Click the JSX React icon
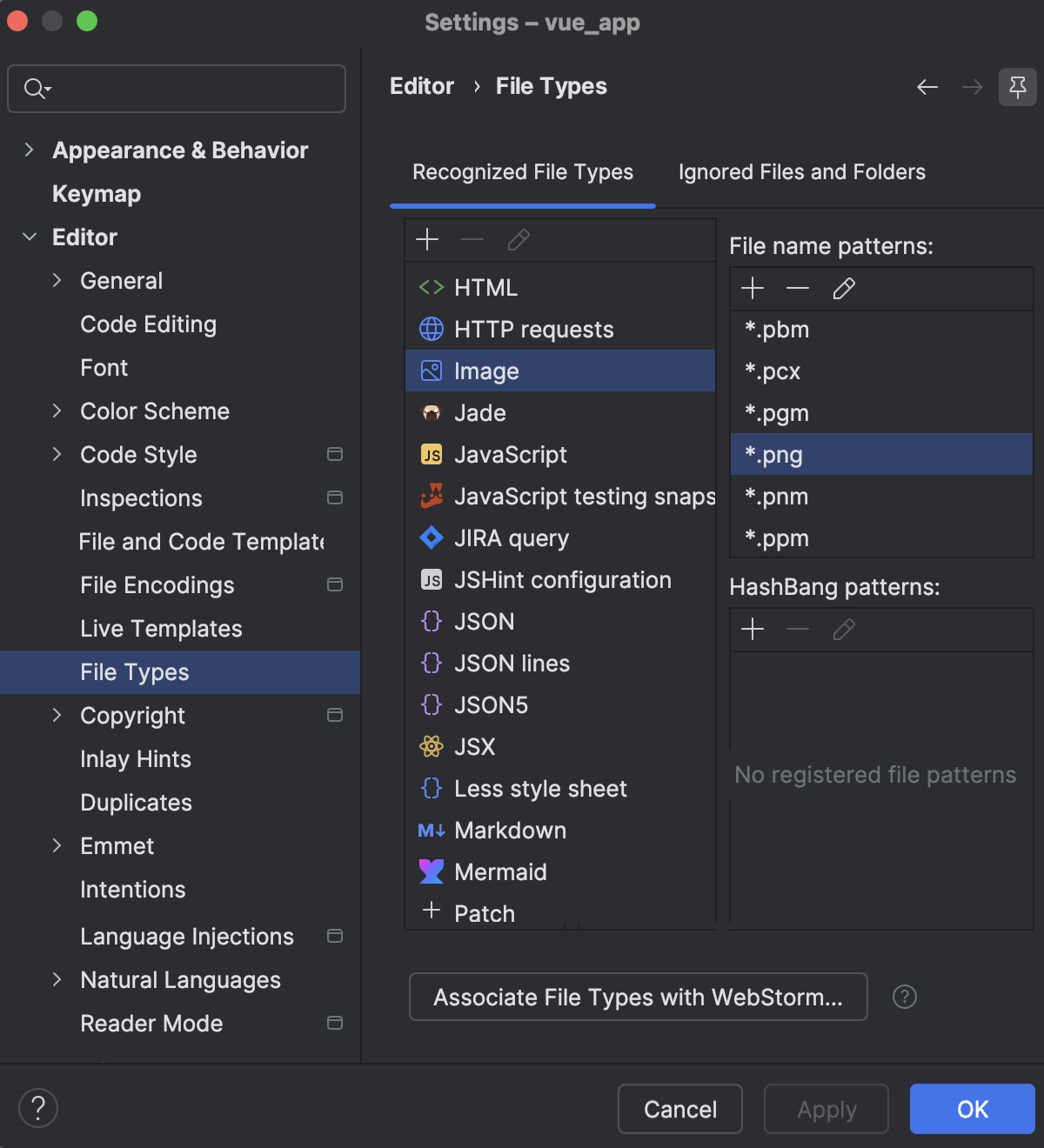Screen dimensions: 1044x1148 click(432, 746)
